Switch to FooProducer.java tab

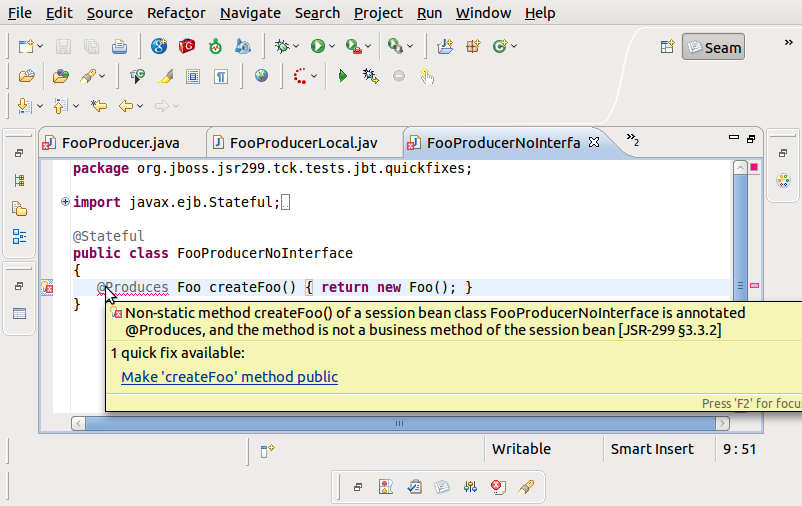pyautogui.click(x=121, y=143)
